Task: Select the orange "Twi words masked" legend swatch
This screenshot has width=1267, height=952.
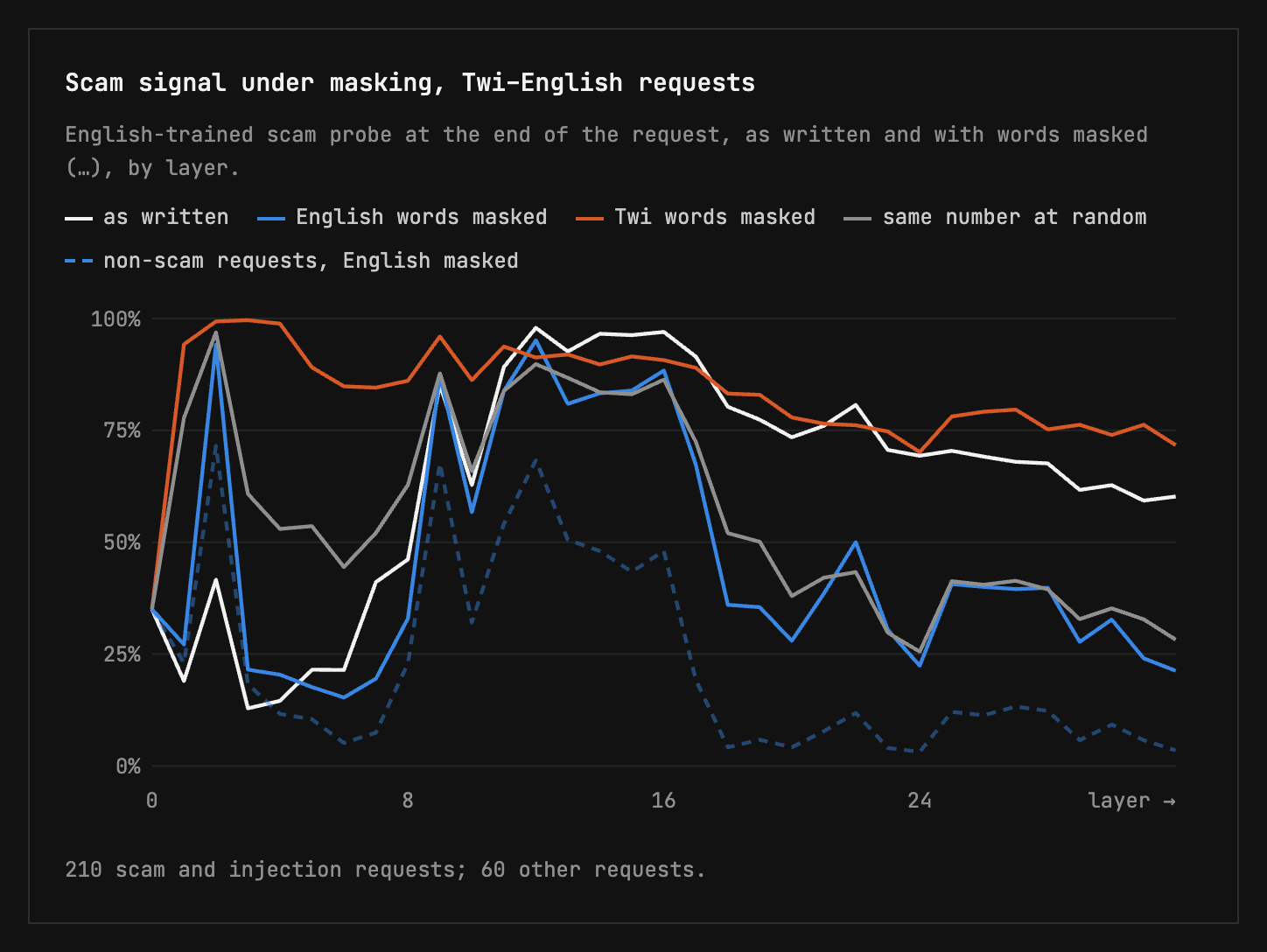Action: [x=590, y=218]
